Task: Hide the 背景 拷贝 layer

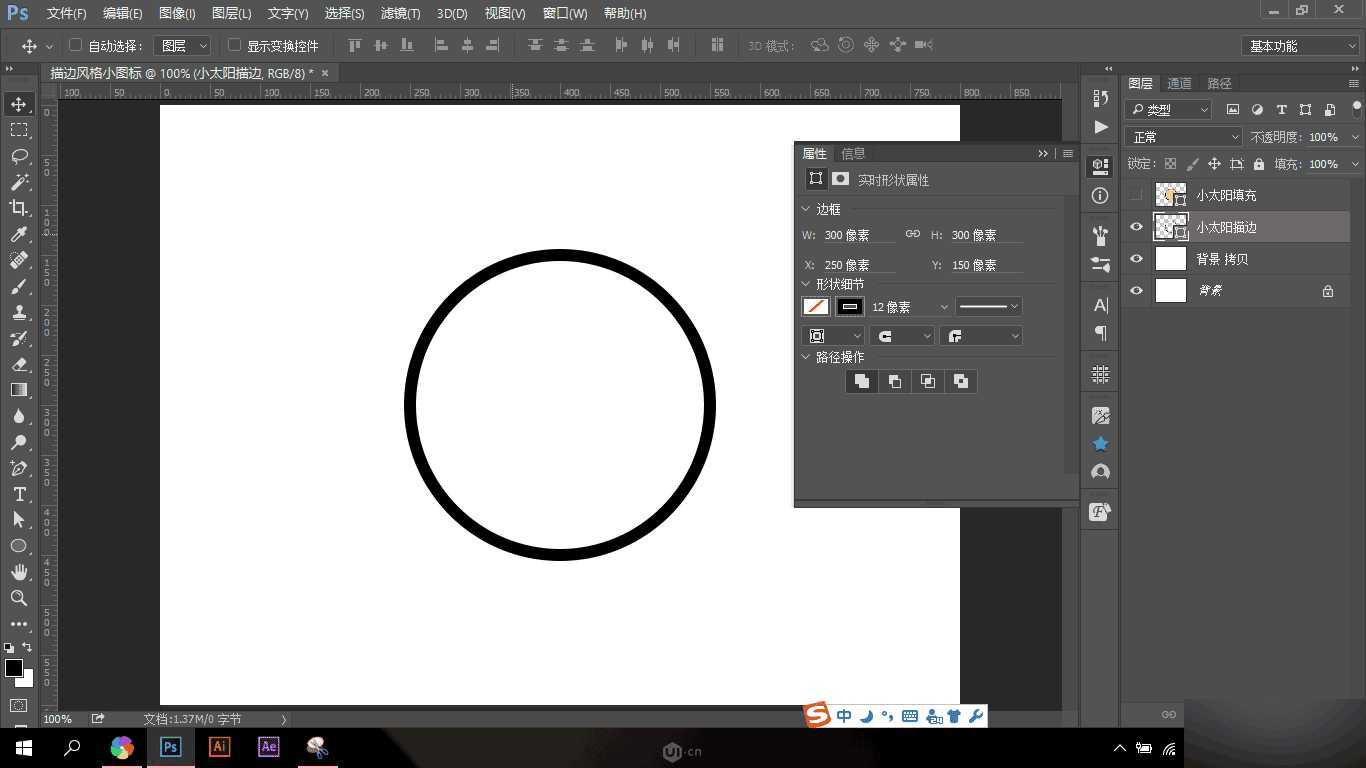Action: (x=1136, y=258)
